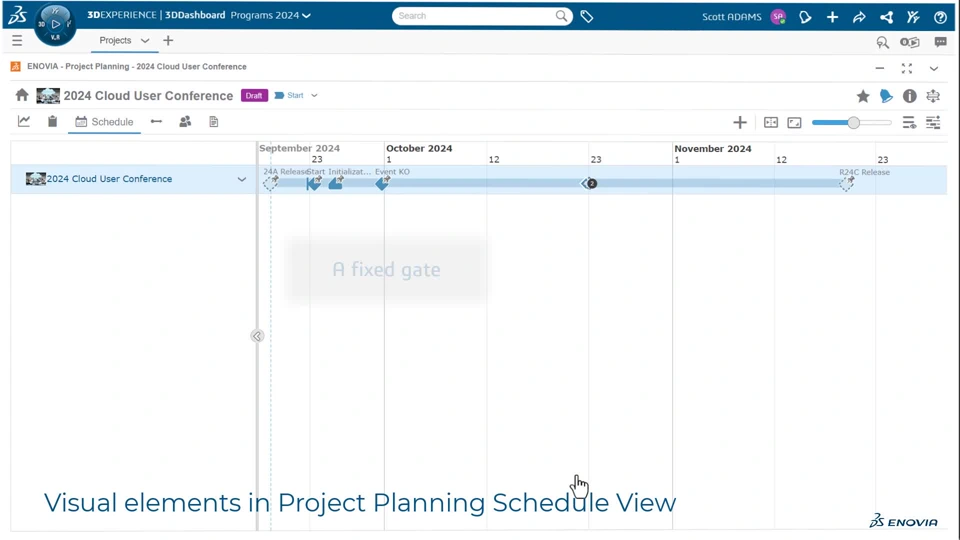Toggle the favorite star for this project
The height and width of the screenshot is (540, 960).
(863, 96)
